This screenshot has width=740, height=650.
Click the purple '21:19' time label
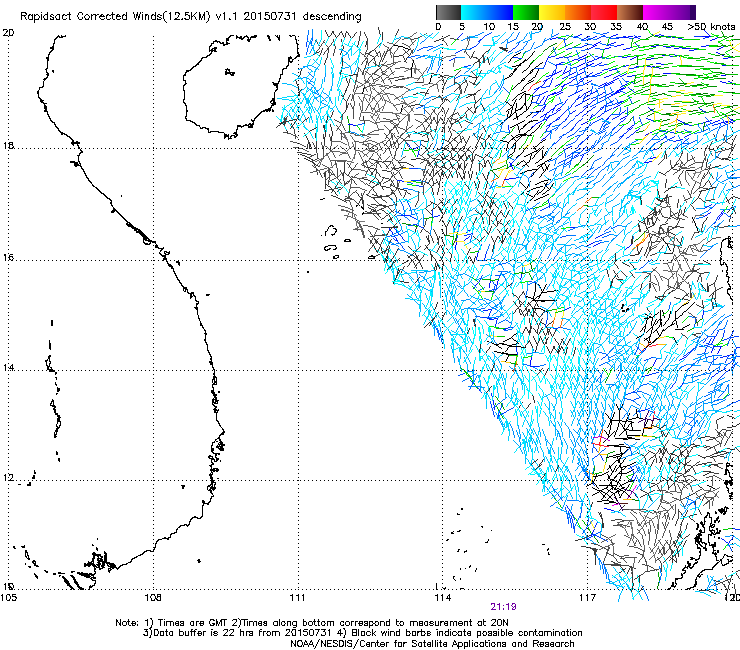503,607
